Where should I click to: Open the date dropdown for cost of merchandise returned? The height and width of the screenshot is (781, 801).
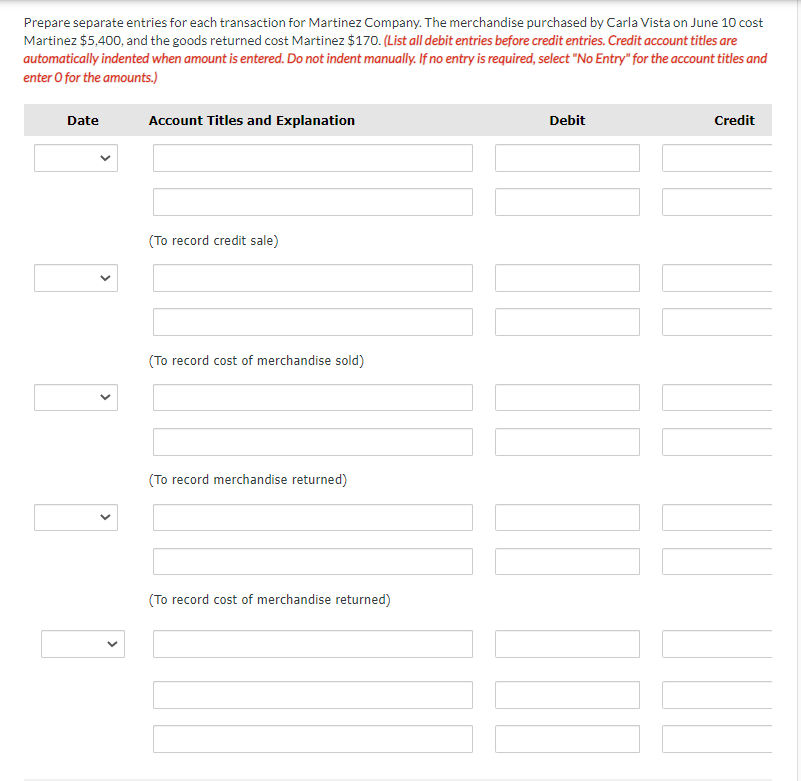(x=76, y=517)
